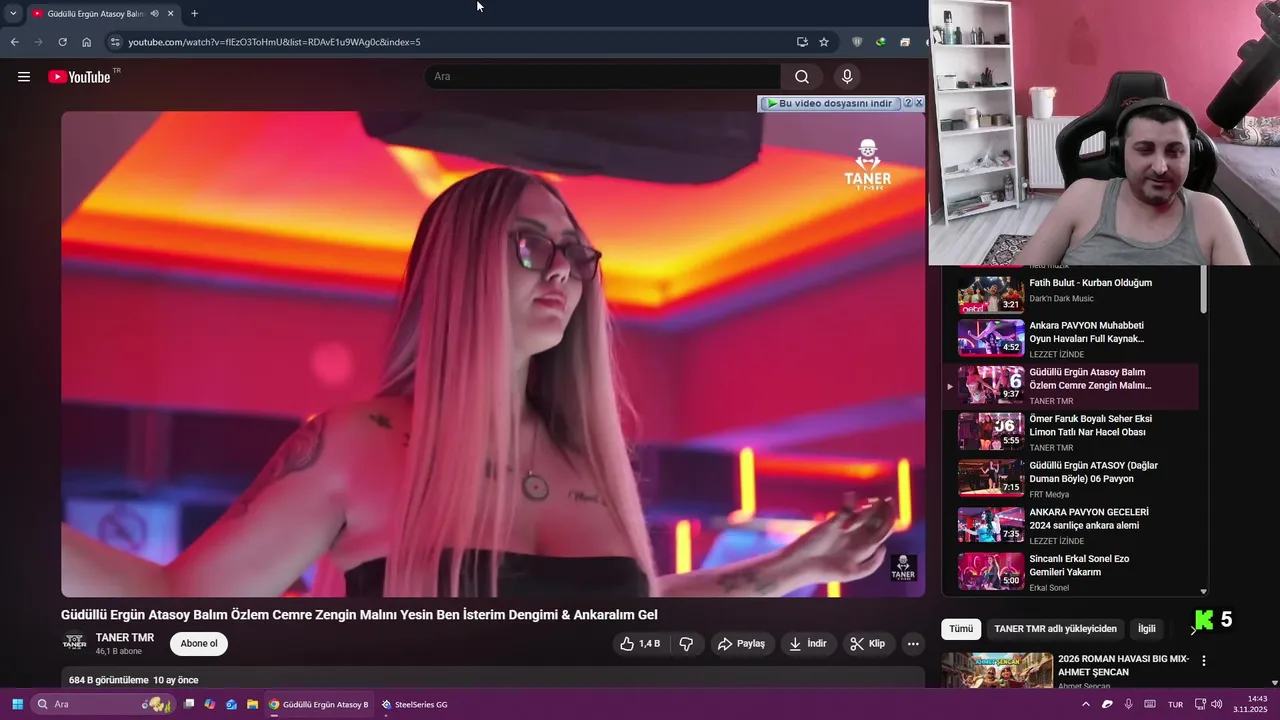
Task: Close the video download bar
Action: (x=919, y=103)
